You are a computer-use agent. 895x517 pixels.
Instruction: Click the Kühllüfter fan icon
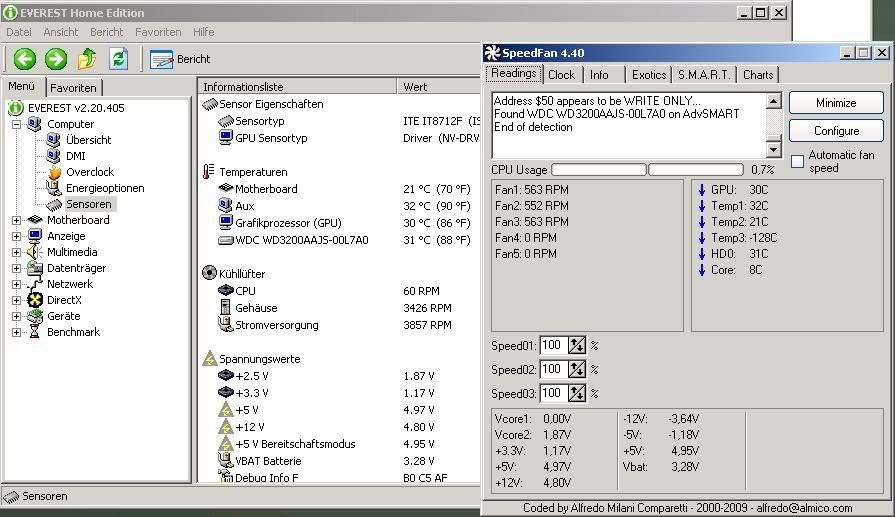pyautogui.click(x=209, y=273)
